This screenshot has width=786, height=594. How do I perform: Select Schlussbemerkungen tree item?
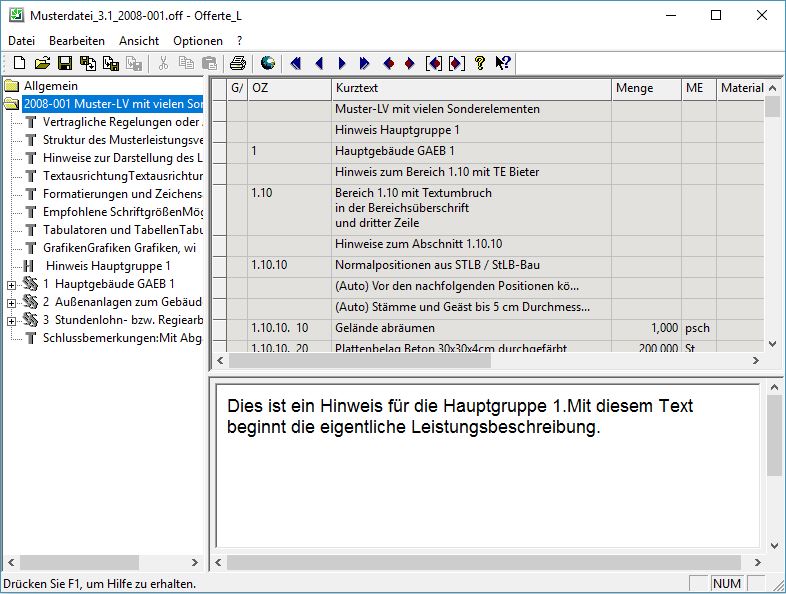(x=122, y=338)
